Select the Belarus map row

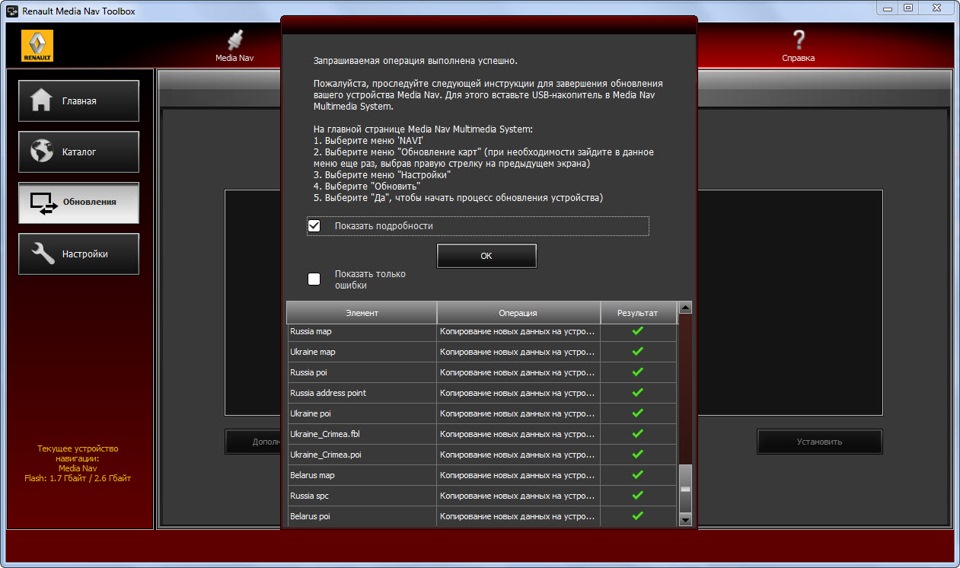point(481,475)
